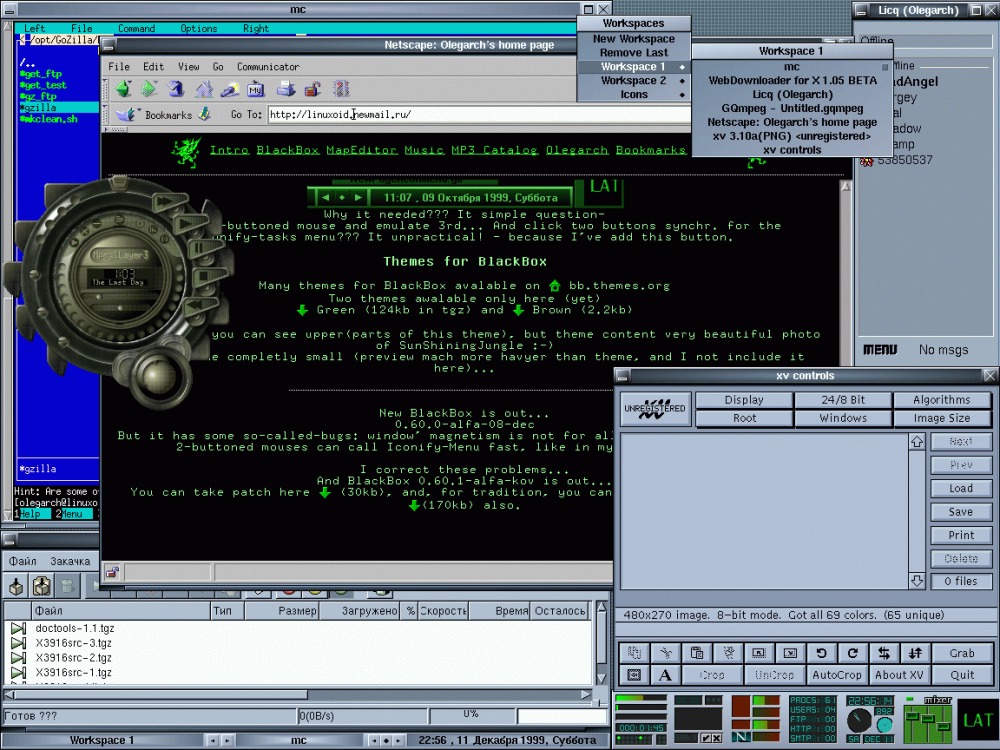
Task: Click the Bookmarks QuickFile icon
Action: (128, 115)
